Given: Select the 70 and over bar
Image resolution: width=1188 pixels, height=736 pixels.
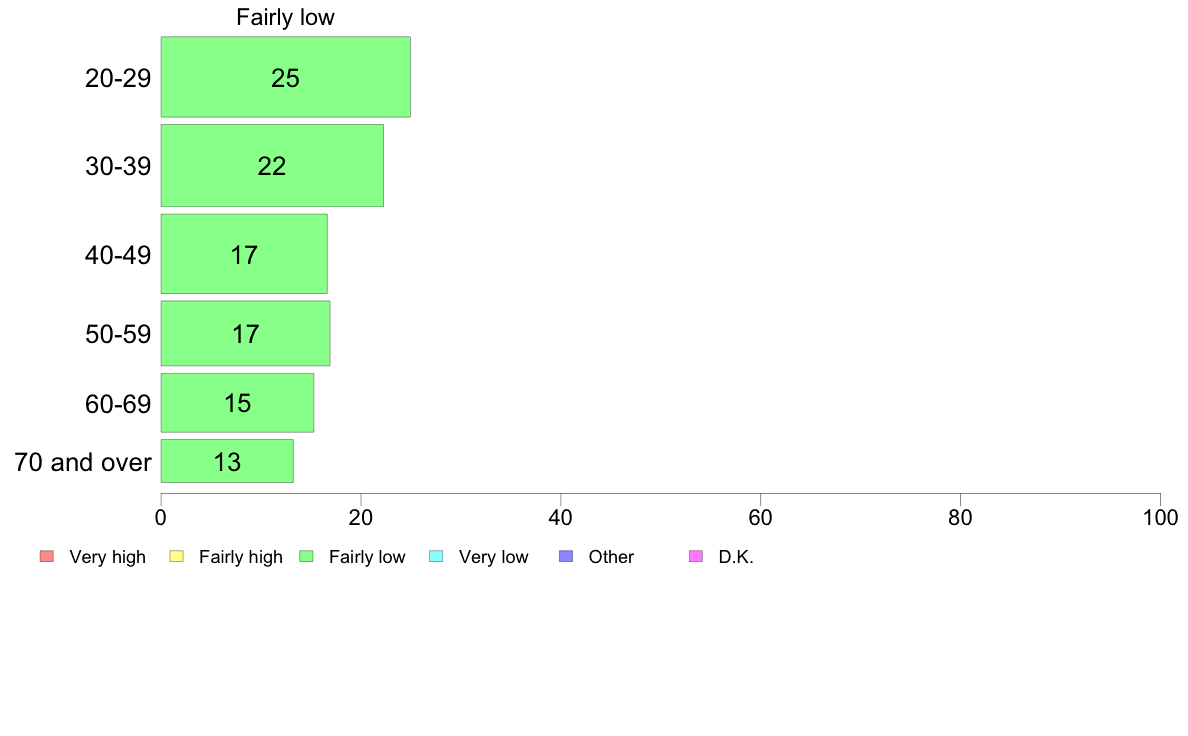Looking at the screenshot, I should (x=227, y=461).
